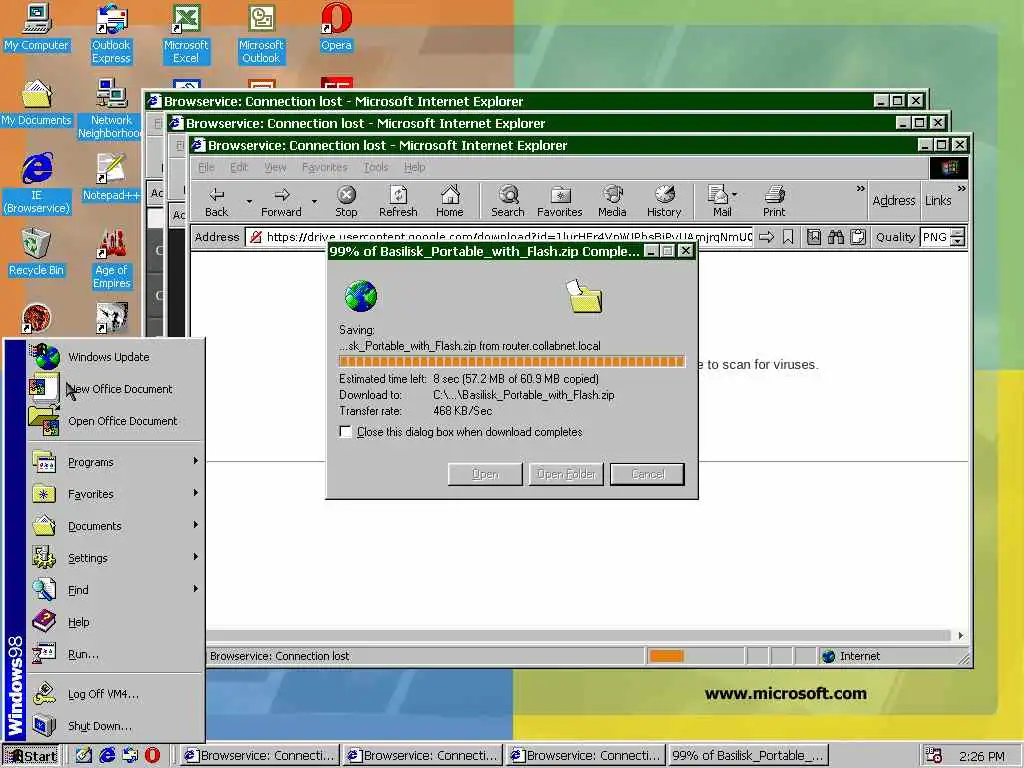Viewport: 1024px width, 768px height.
Task: Click the Start button
Action: pos(31,756)
